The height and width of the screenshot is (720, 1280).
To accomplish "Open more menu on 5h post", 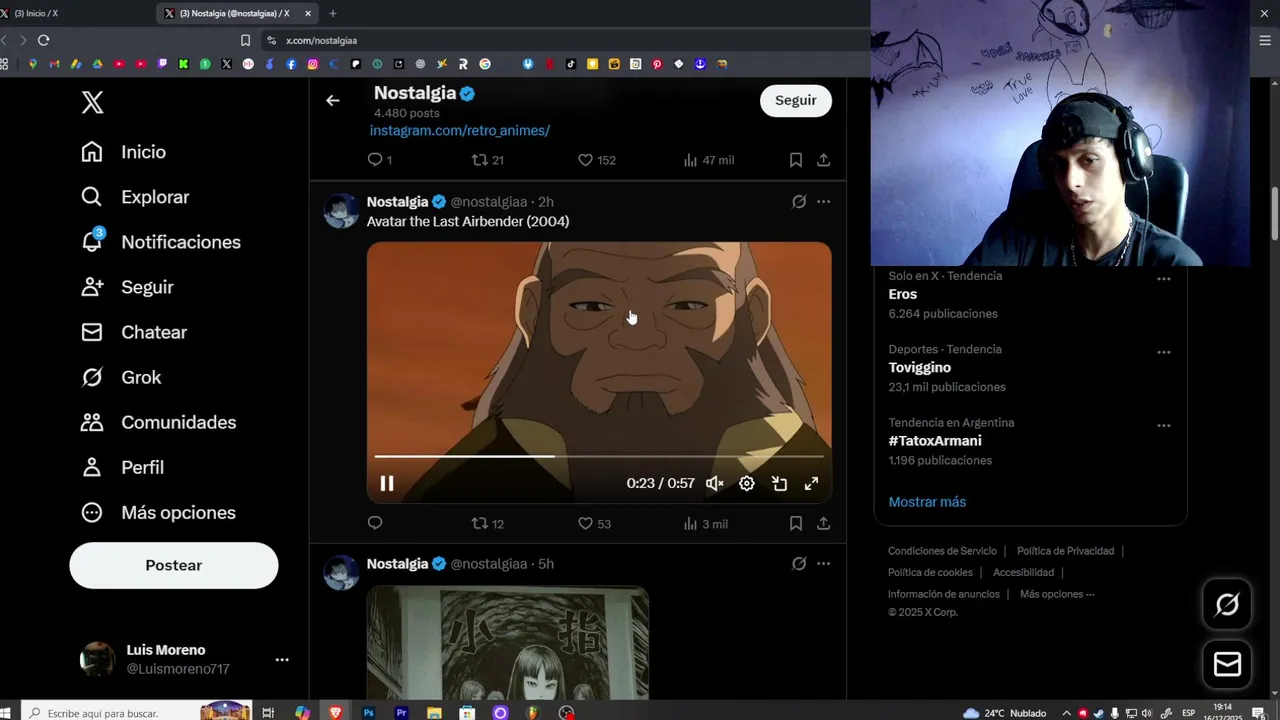I will coord(823,563).
